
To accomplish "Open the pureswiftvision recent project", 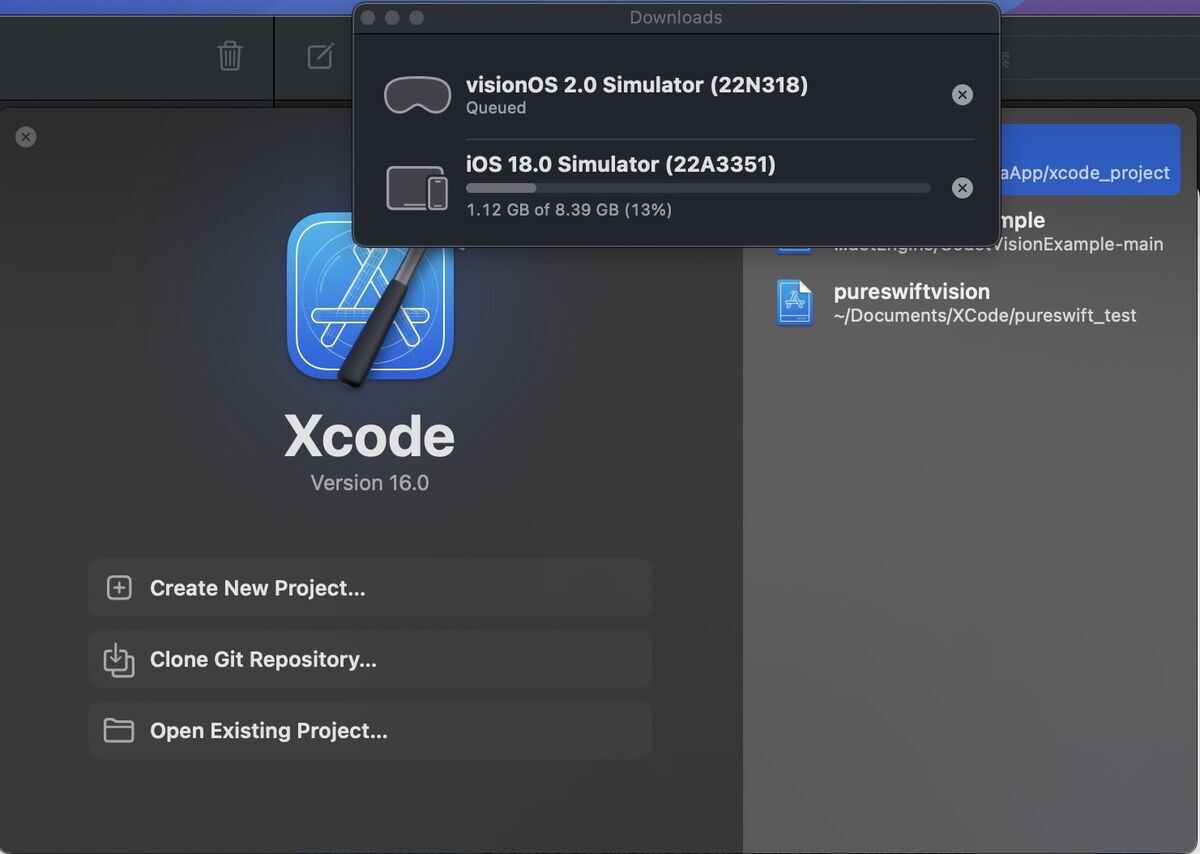I will 970,302.
